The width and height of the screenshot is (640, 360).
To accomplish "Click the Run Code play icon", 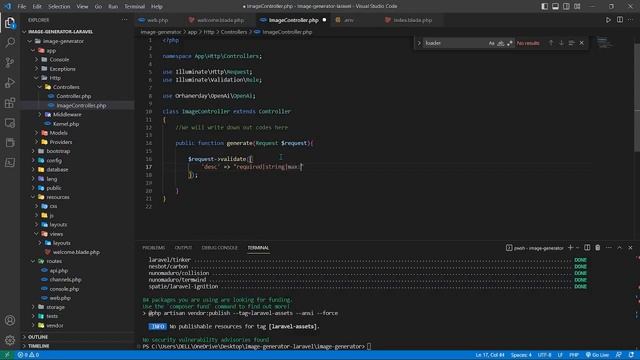I will (608, 20).
